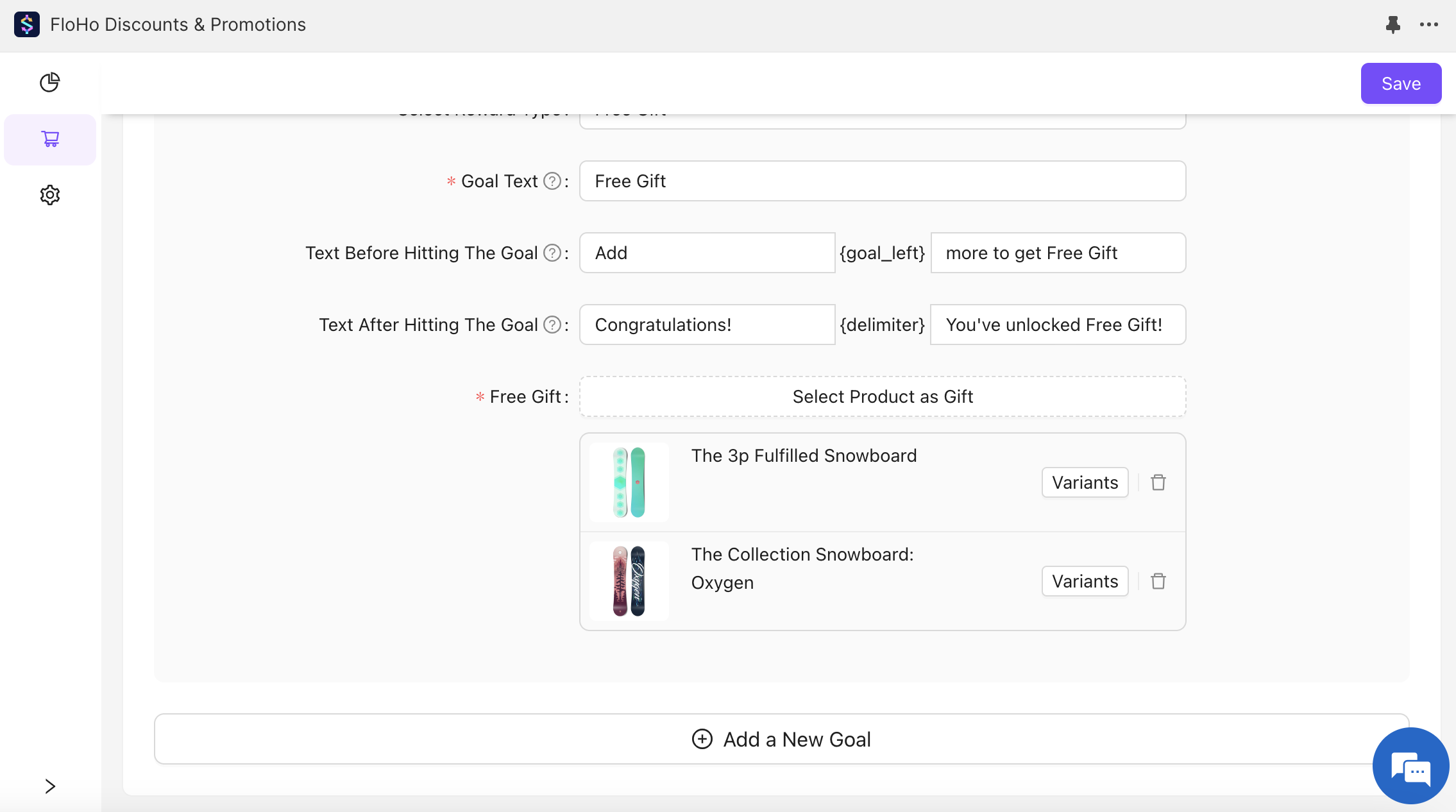This screenshot has height=812, width=1456.
Task: Click the Goal Text input field
Action: (x=883, y=181)
